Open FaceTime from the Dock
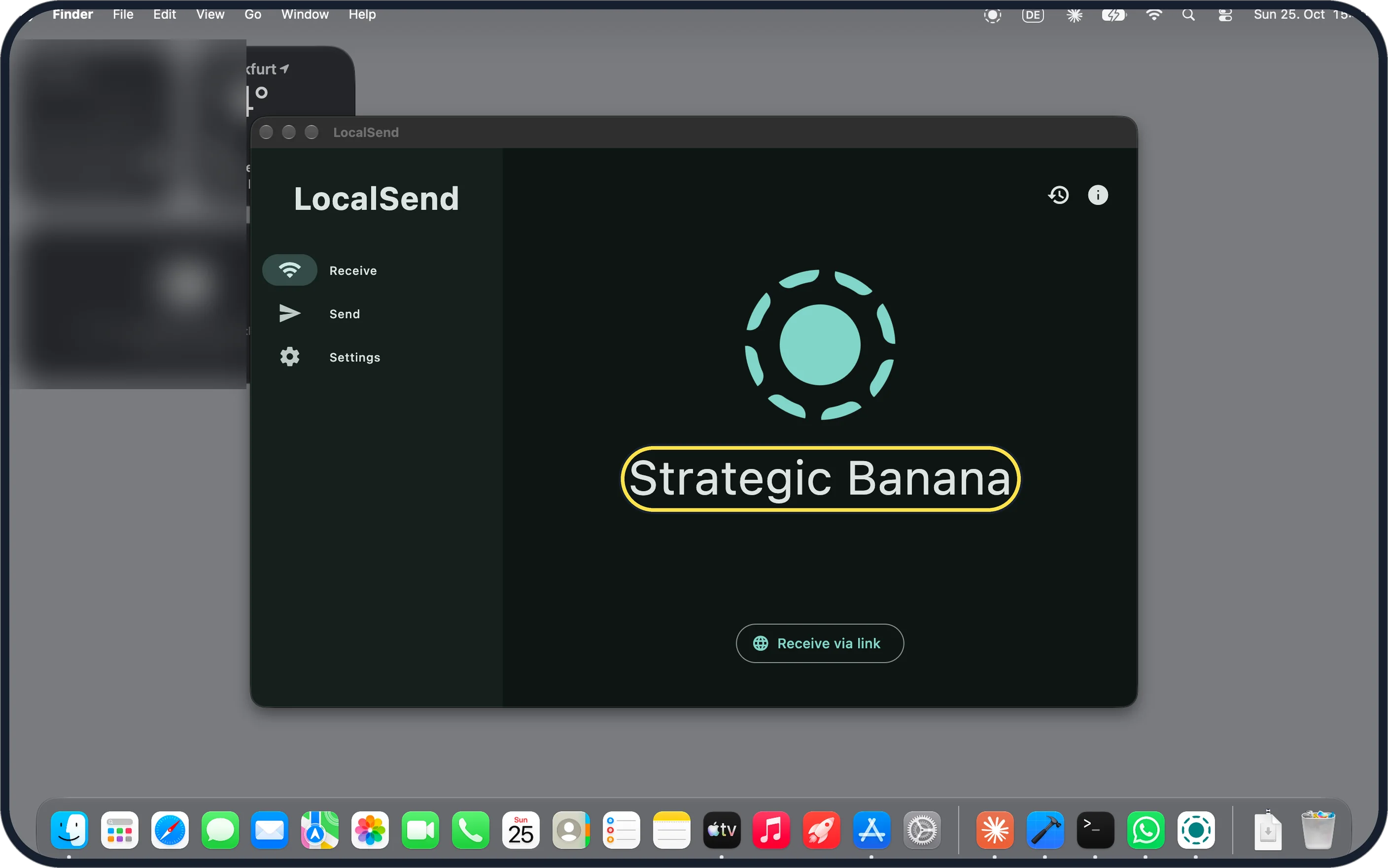The width and height of the screenshot is (1388, 868). (x=420, y=830)
